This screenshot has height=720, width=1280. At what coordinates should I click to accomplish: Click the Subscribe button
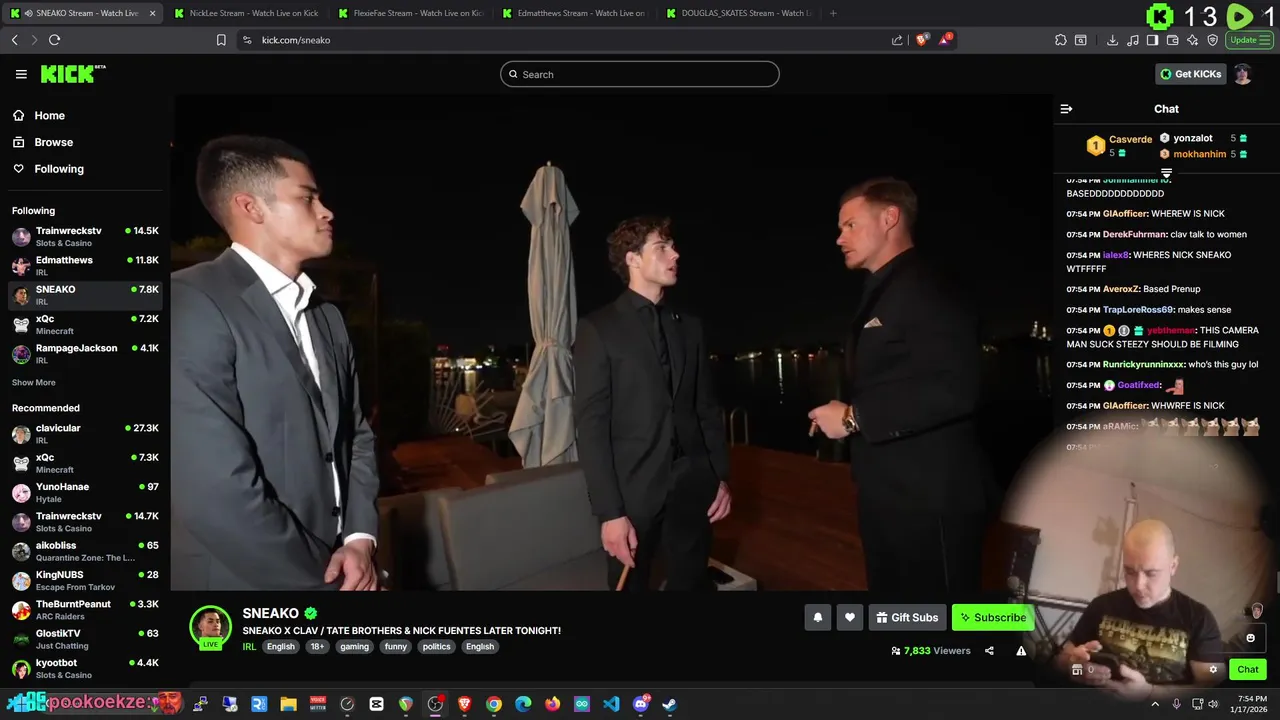993,618
